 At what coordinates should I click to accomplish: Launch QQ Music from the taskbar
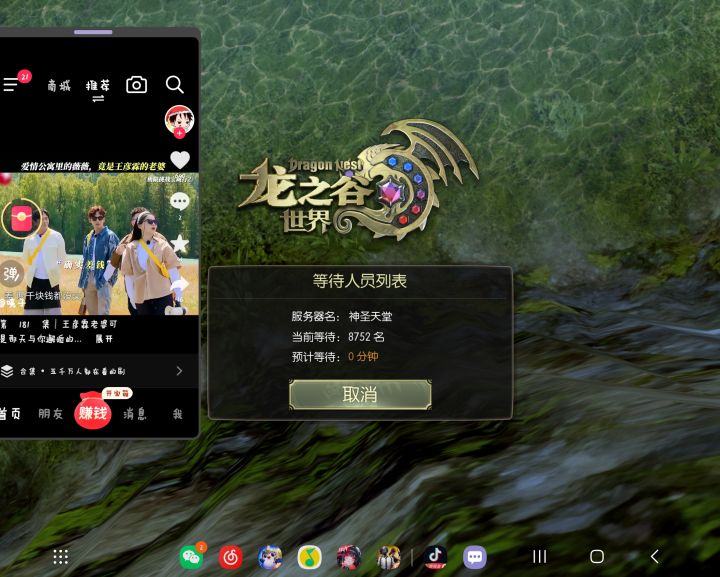point(309,557)
